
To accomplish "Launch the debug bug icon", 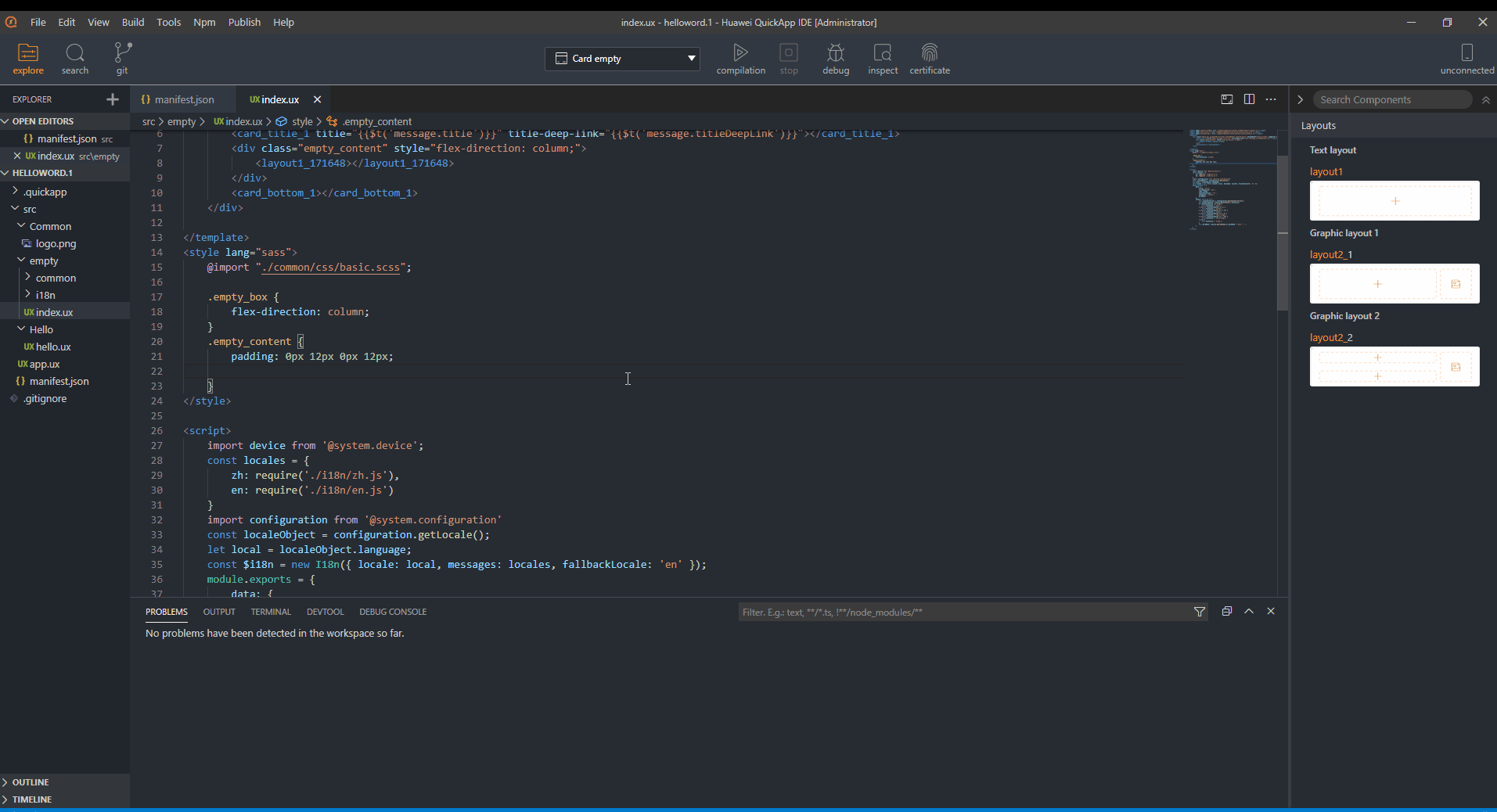I will pos(836,59).
